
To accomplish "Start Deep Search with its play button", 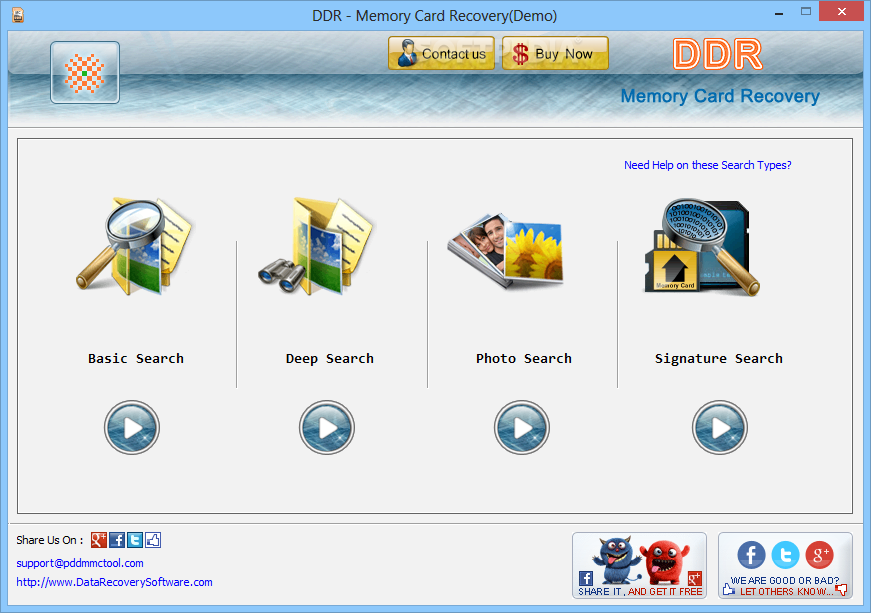I will pyautogui.click(x=327, y=428).
